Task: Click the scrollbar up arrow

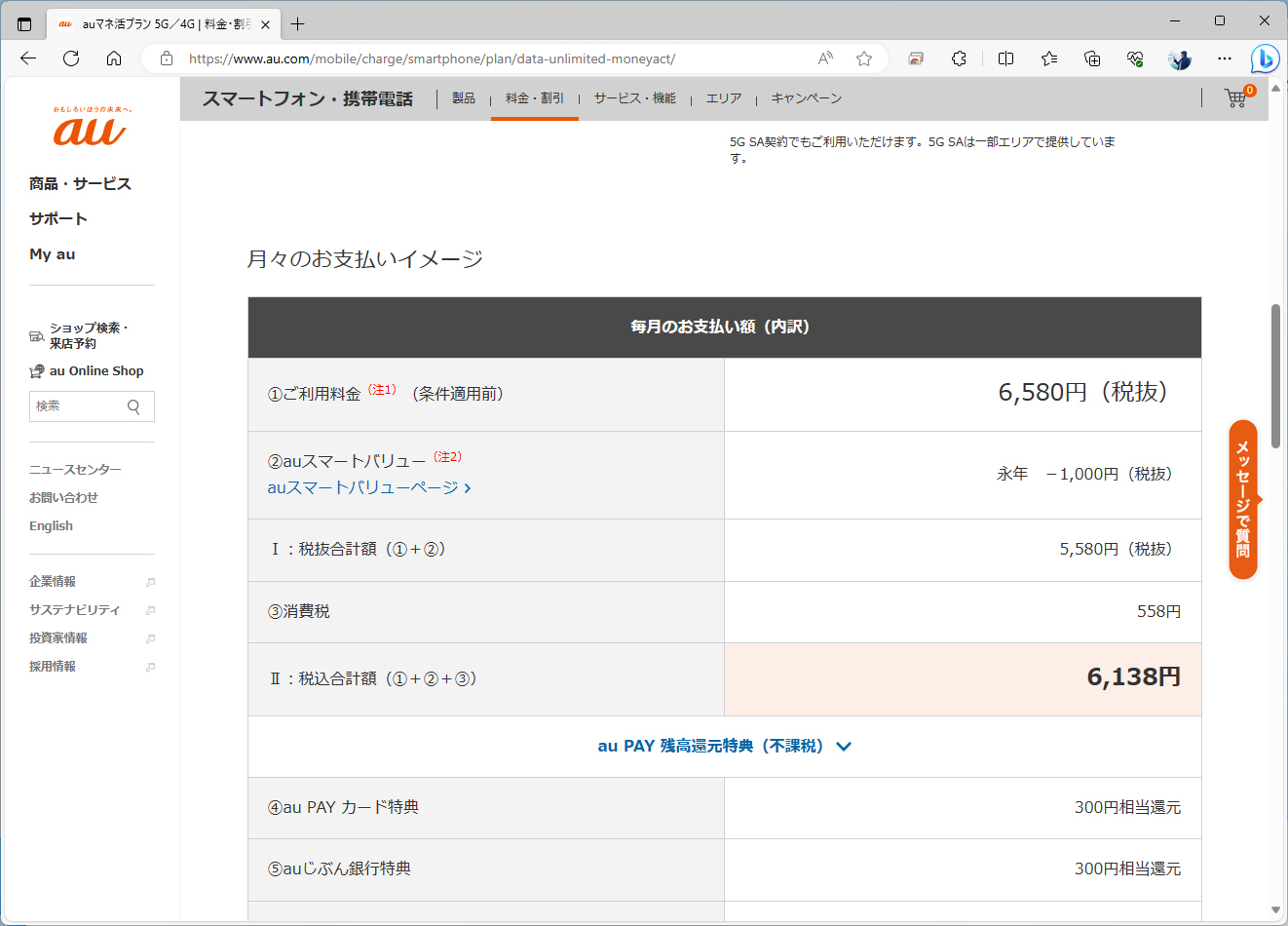Action: (x=1275, y=88)
